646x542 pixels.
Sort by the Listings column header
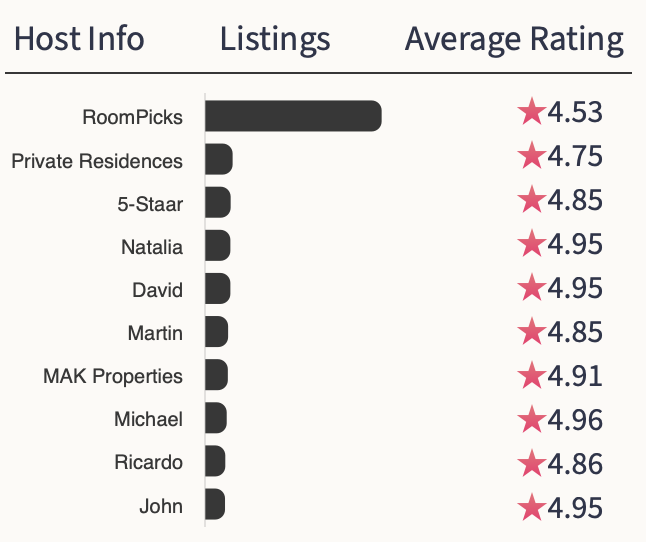275,40
